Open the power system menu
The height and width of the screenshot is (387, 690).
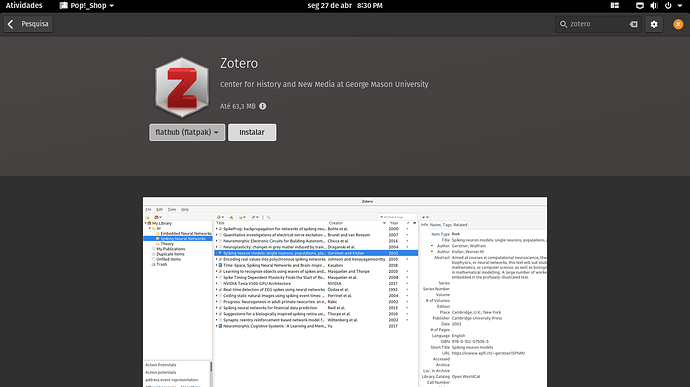coord(668,5)
